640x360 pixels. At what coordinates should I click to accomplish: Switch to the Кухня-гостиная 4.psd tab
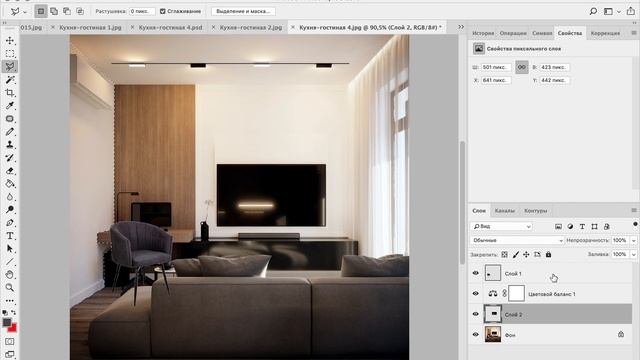[x=170, y=27]
